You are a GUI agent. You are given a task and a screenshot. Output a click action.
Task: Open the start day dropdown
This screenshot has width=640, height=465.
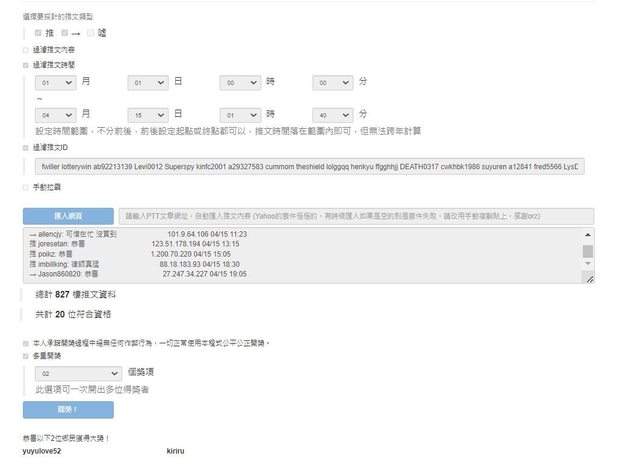(x=148, y=82)
